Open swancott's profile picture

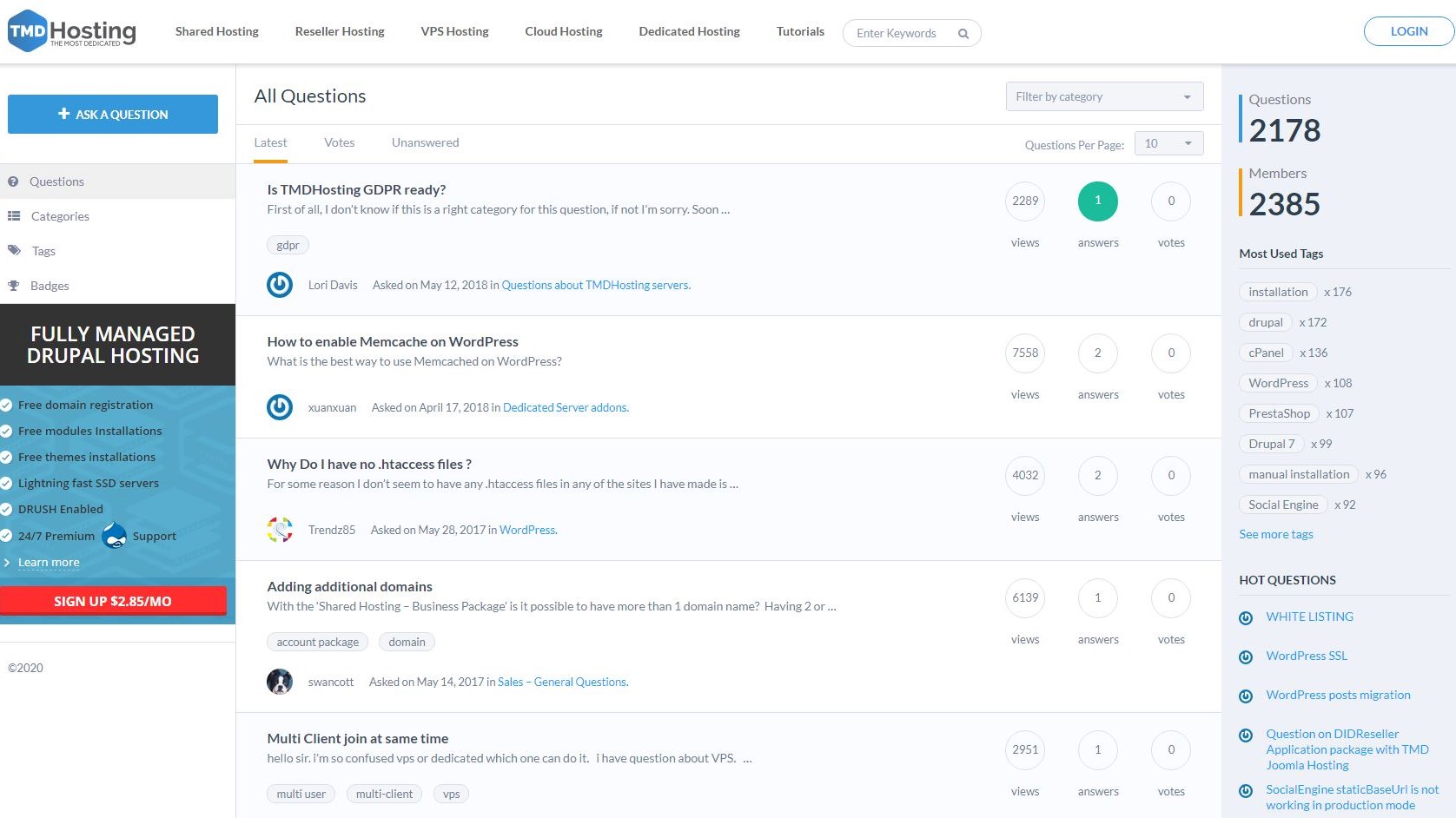(280, 682)
